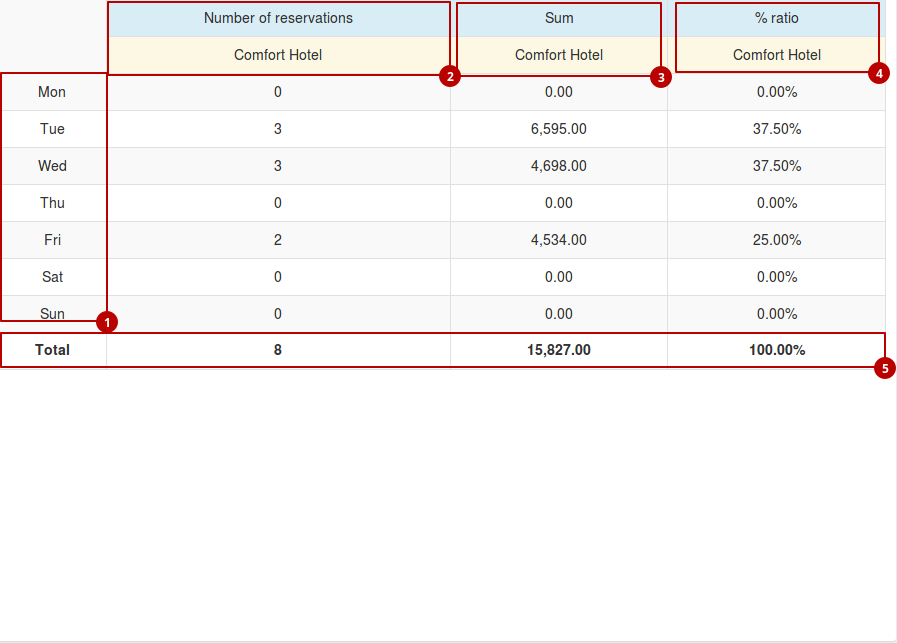The height and width of the screenshot is (643, 897).
Task: Click Monday's 0.00% ratio cell
Action: [x=777, y=92]
